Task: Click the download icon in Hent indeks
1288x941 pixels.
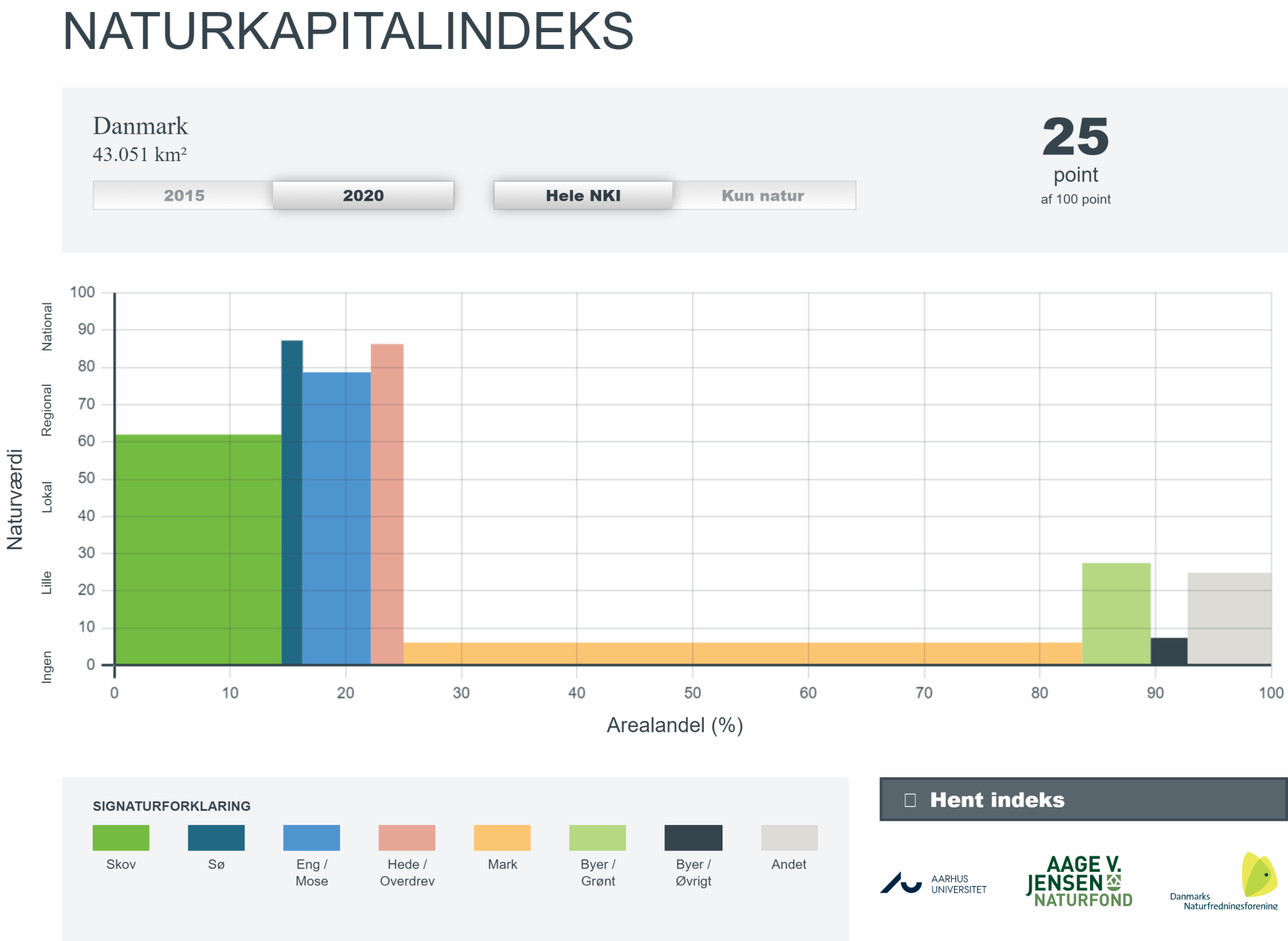Action: point(910,800)
